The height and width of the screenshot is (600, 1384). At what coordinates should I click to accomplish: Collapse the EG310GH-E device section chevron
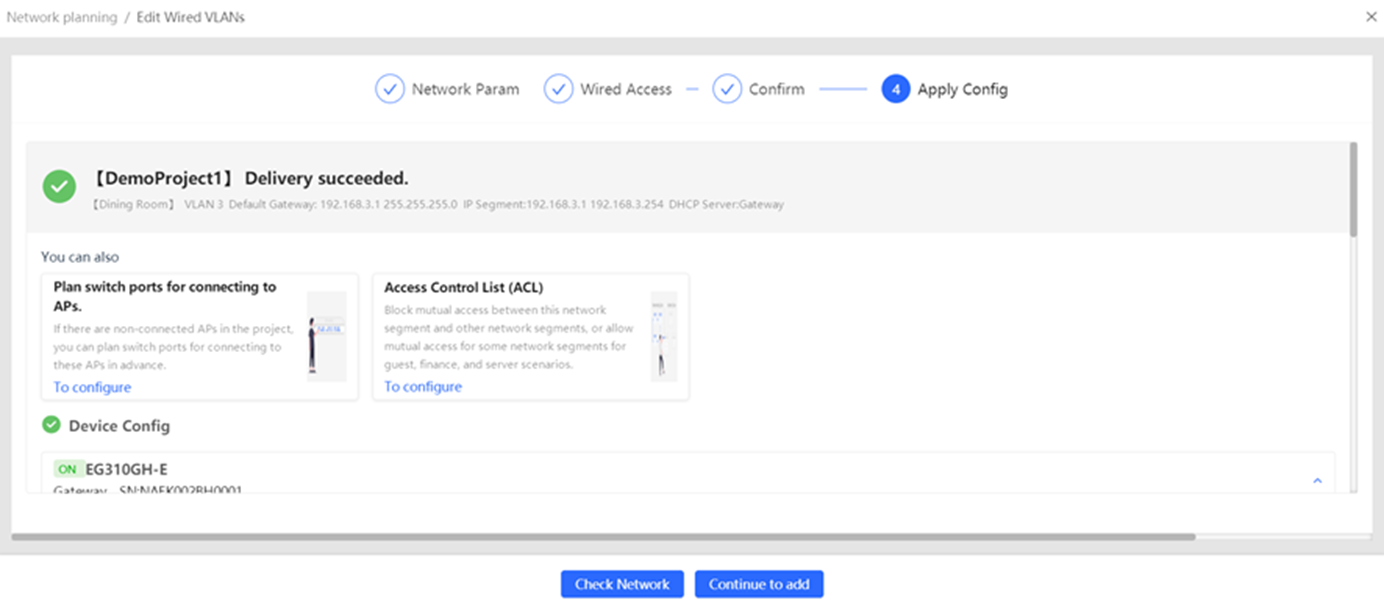1317,481
